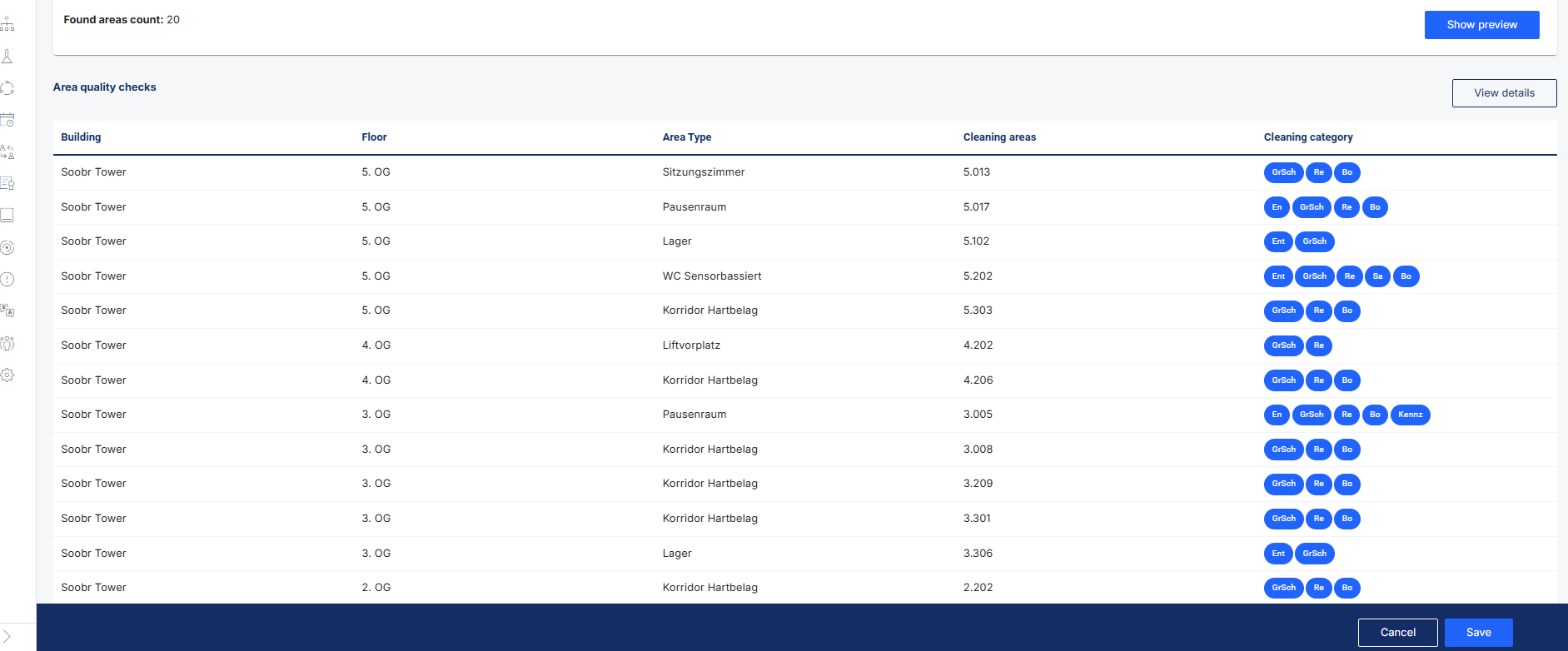Select cleaning area 3.005
Screen dimensions: 1568x651
pos(978,415)
